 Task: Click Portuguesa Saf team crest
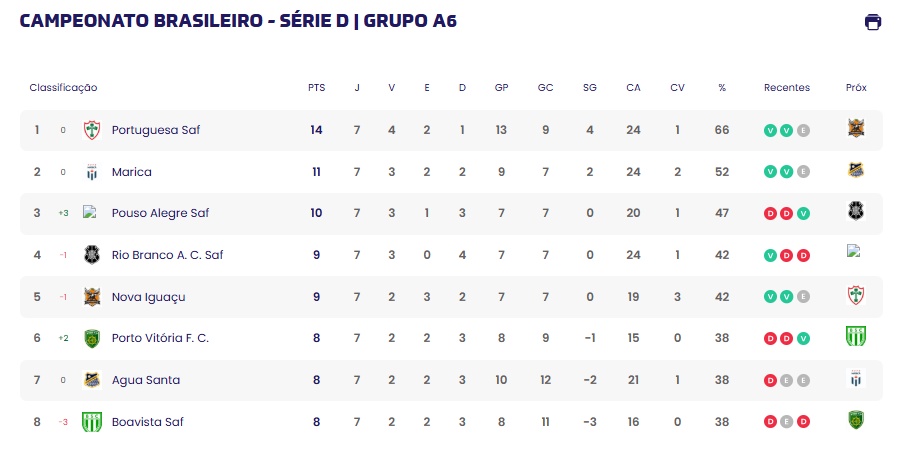(x=92, y=130)
